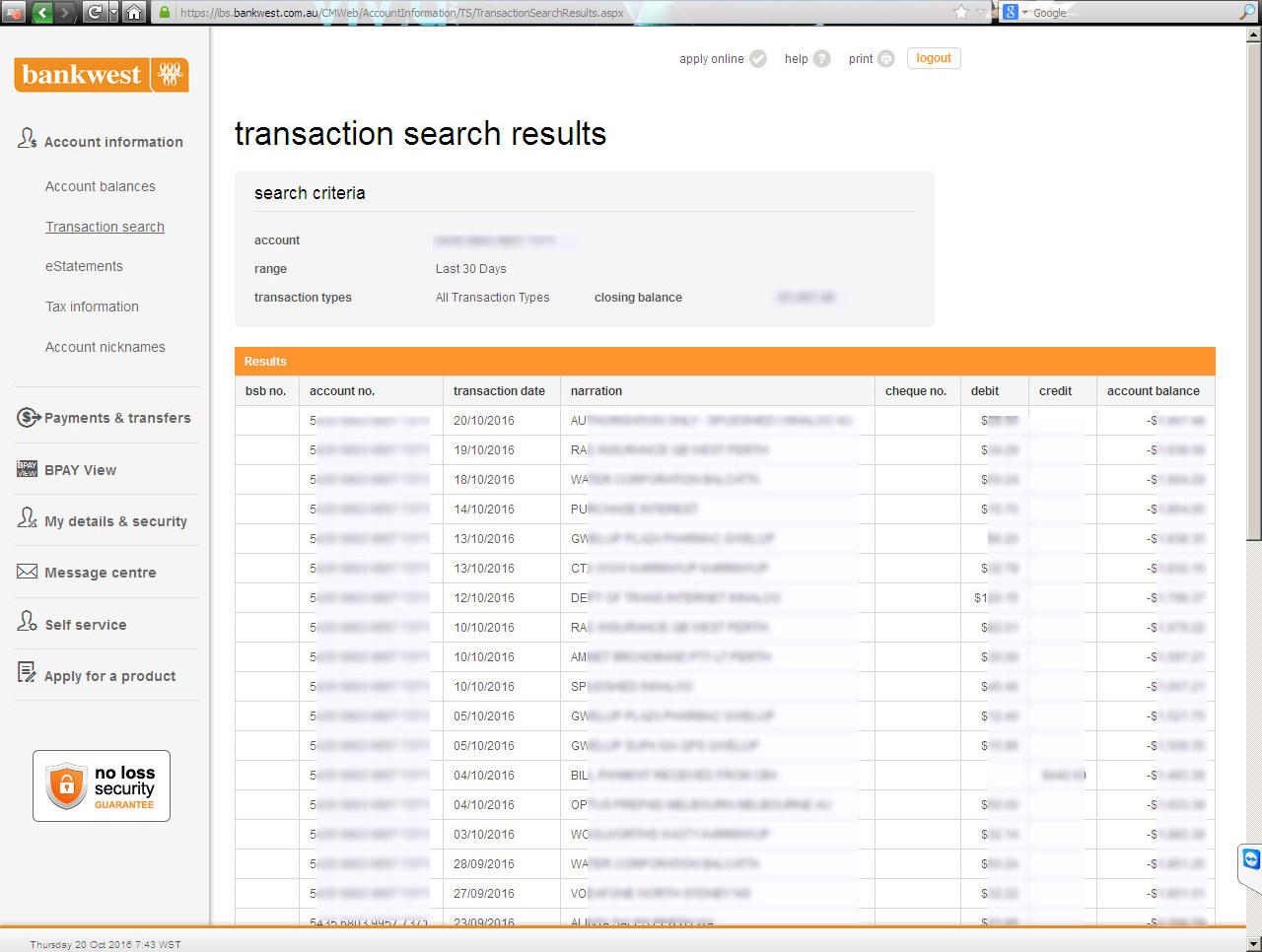Click the scrollbar up arrow
This screenshot has width=1262, height=952.
coord(1253,34)
